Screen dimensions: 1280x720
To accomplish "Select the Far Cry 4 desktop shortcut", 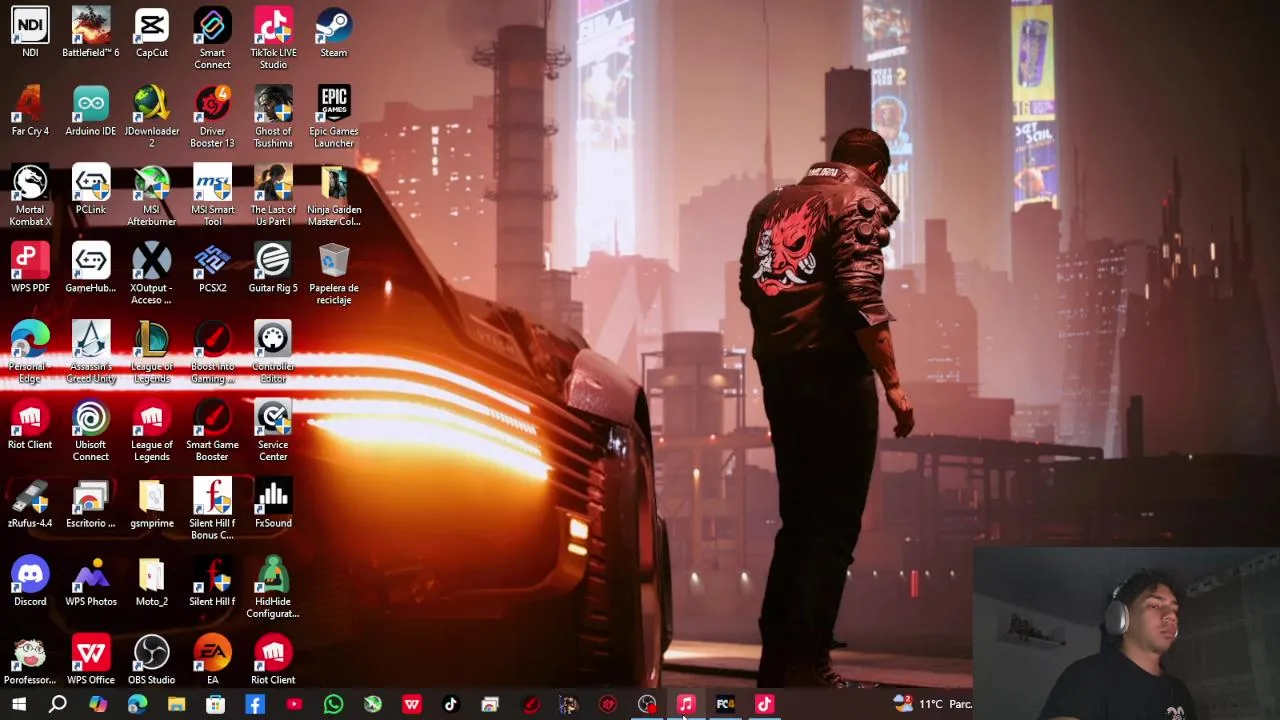I will [x=30, y=111].
